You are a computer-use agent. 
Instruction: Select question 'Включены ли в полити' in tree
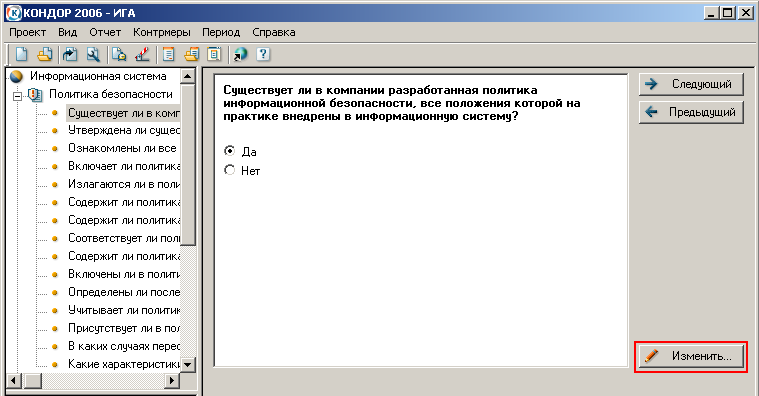tap(123, 274)
